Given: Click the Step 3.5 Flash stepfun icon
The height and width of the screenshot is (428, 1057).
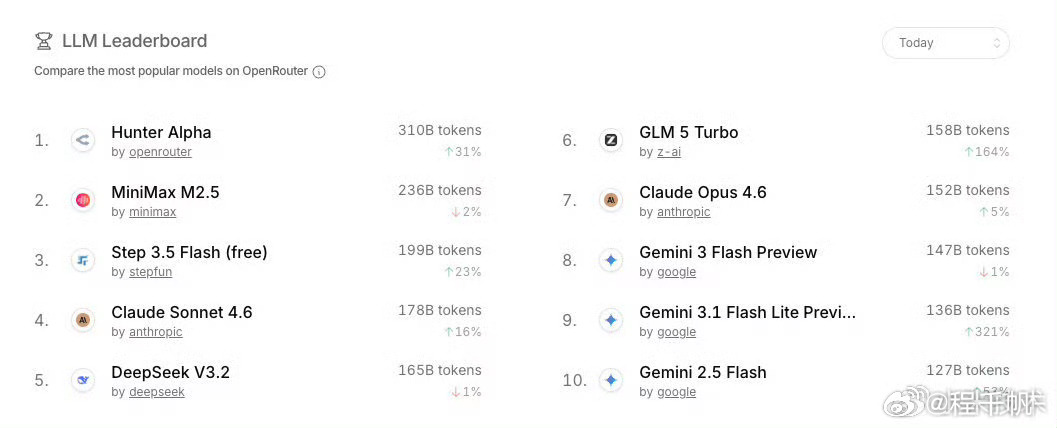Looking at the screenshot, I should (83, 261).
